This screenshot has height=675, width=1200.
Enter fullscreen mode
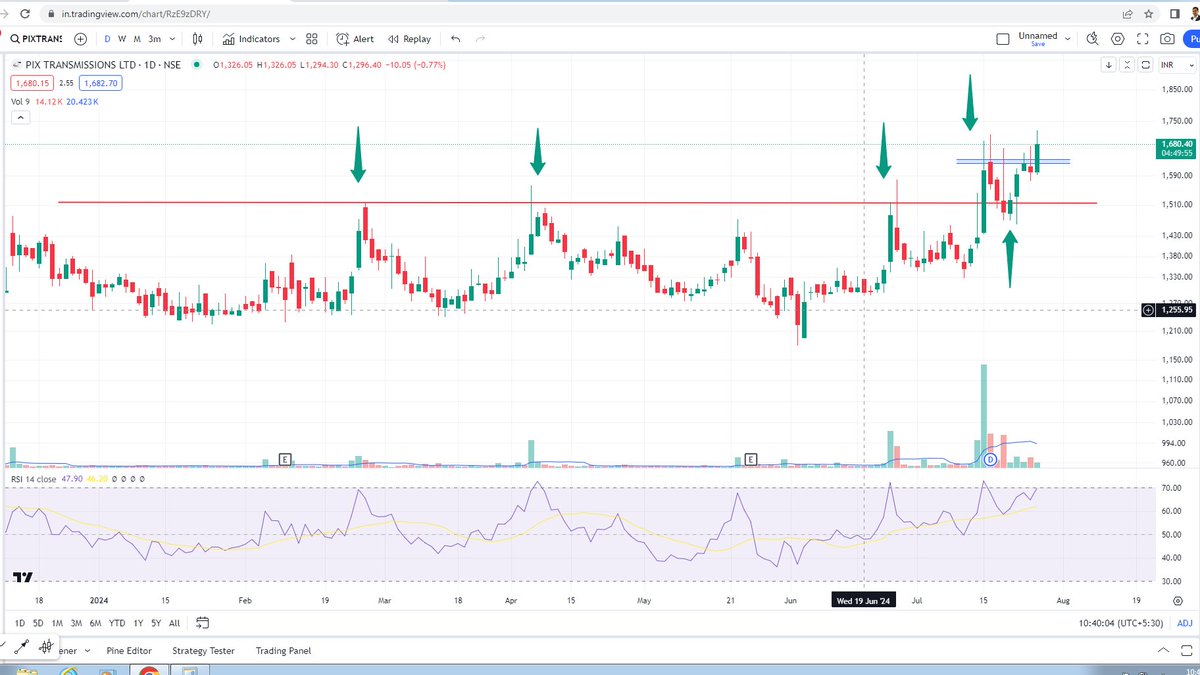[x=1142, y=39]
